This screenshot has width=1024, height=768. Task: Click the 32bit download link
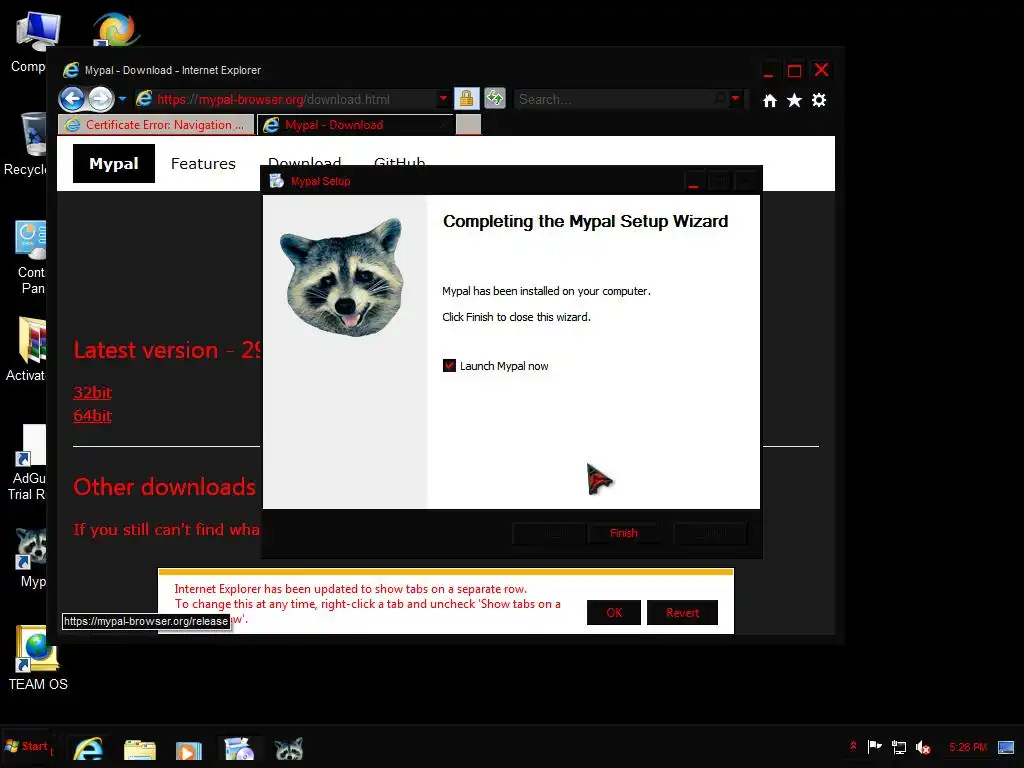92,392
